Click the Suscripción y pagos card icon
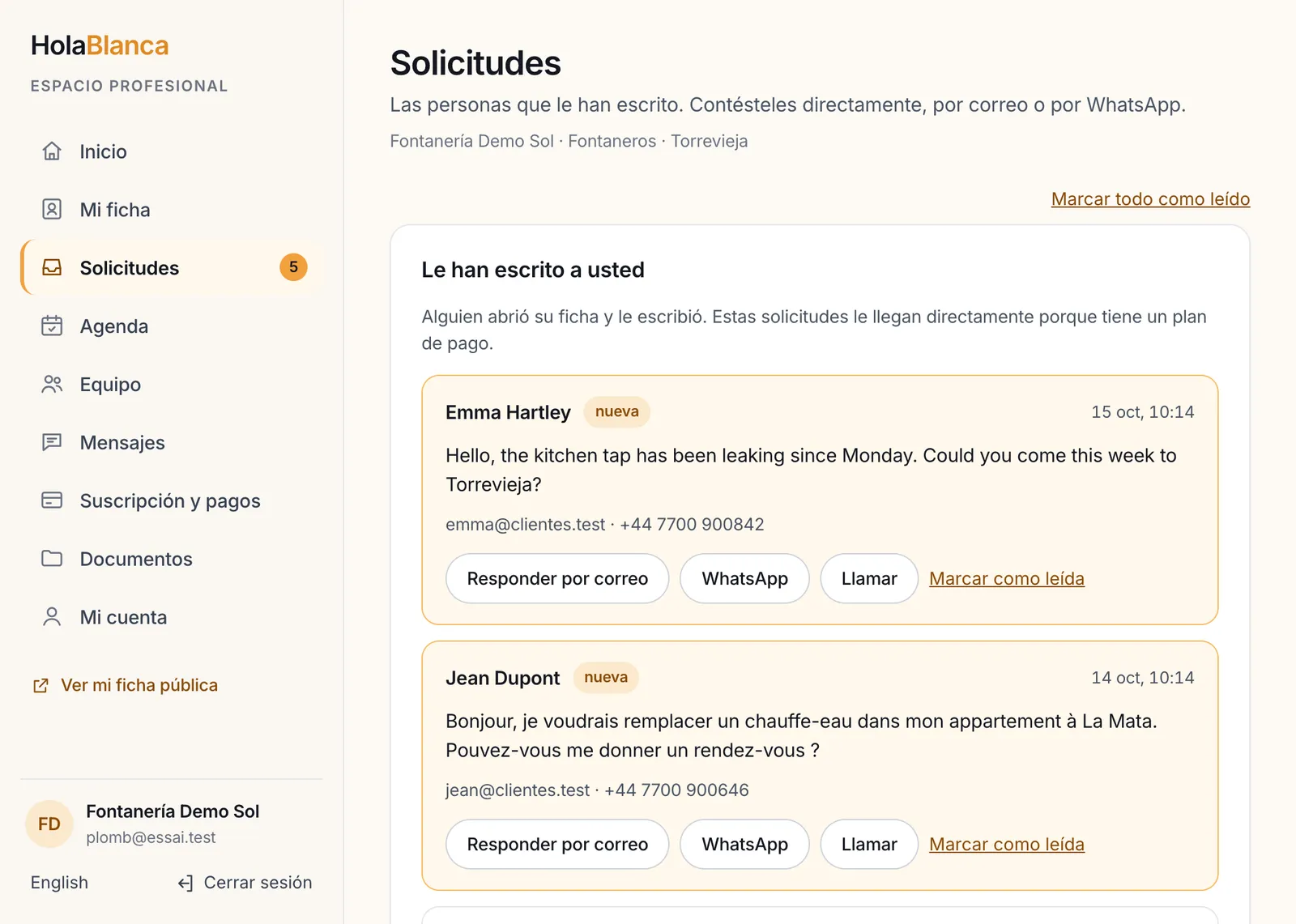This screenshot has width=1296, height=924. pyautogui.click(x=52, y=500)
